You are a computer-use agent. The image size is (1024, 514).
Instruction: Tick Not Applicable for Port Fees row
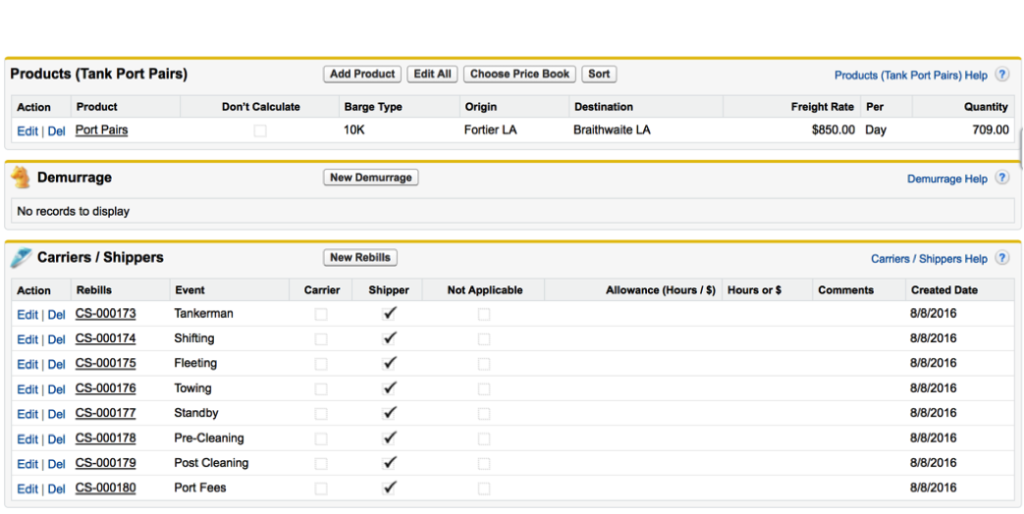(x=484, y=489)
